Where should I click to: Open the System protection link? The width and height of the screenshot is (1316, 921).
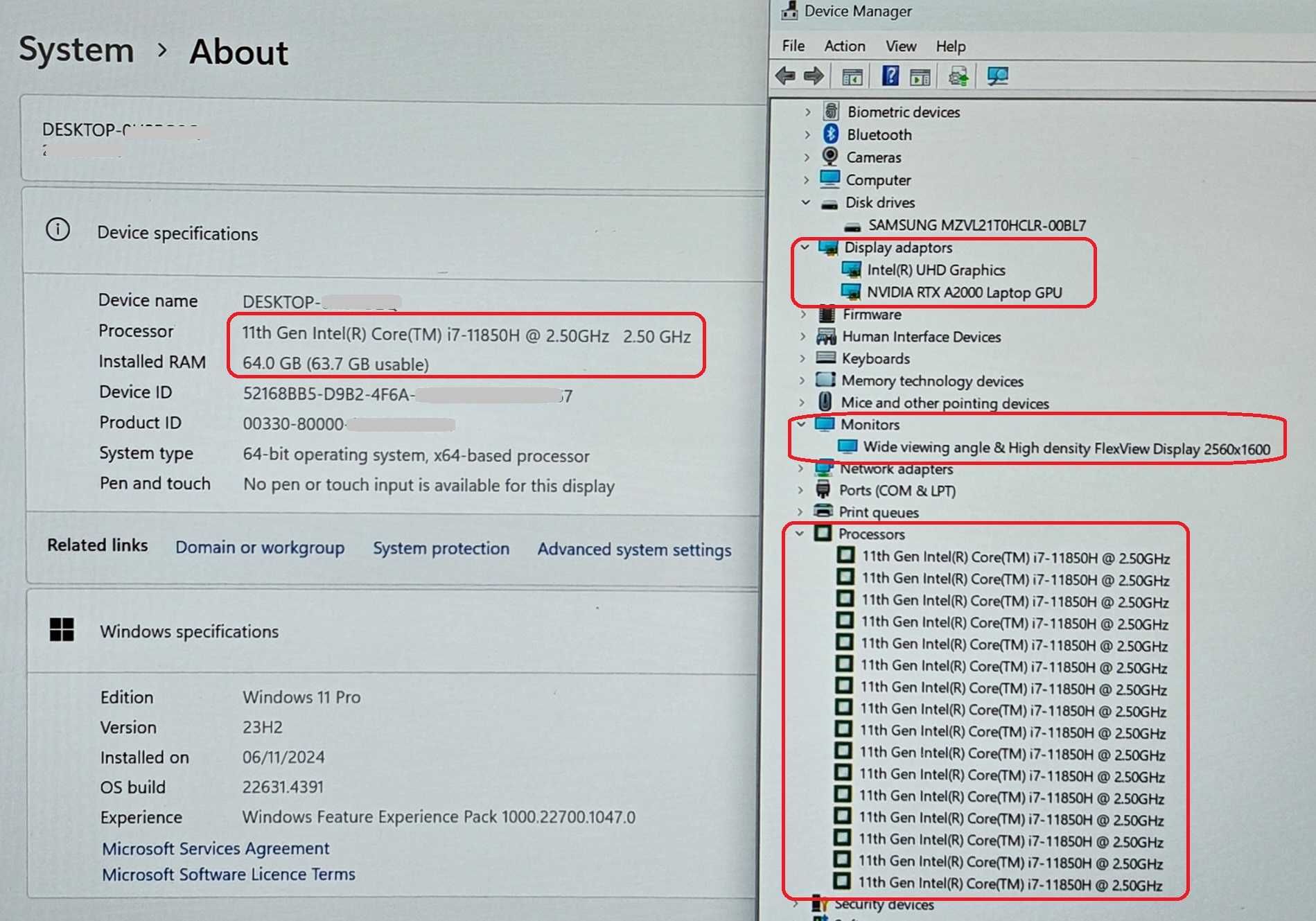tap(441, 548)
